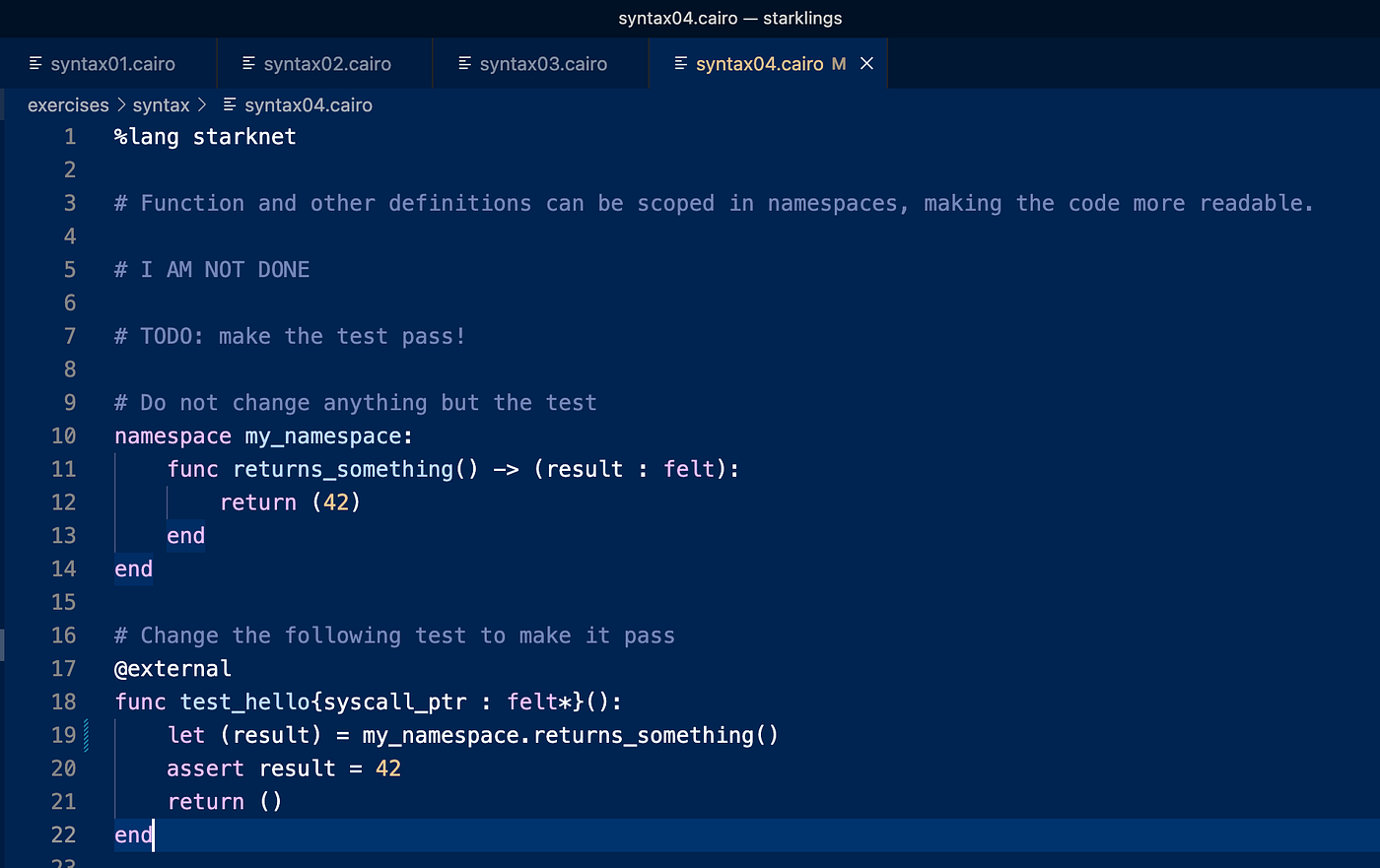Click the chevron after exercises in breadcrumbs
Screen dimensions: 1380x868
[x=121, y=104]
